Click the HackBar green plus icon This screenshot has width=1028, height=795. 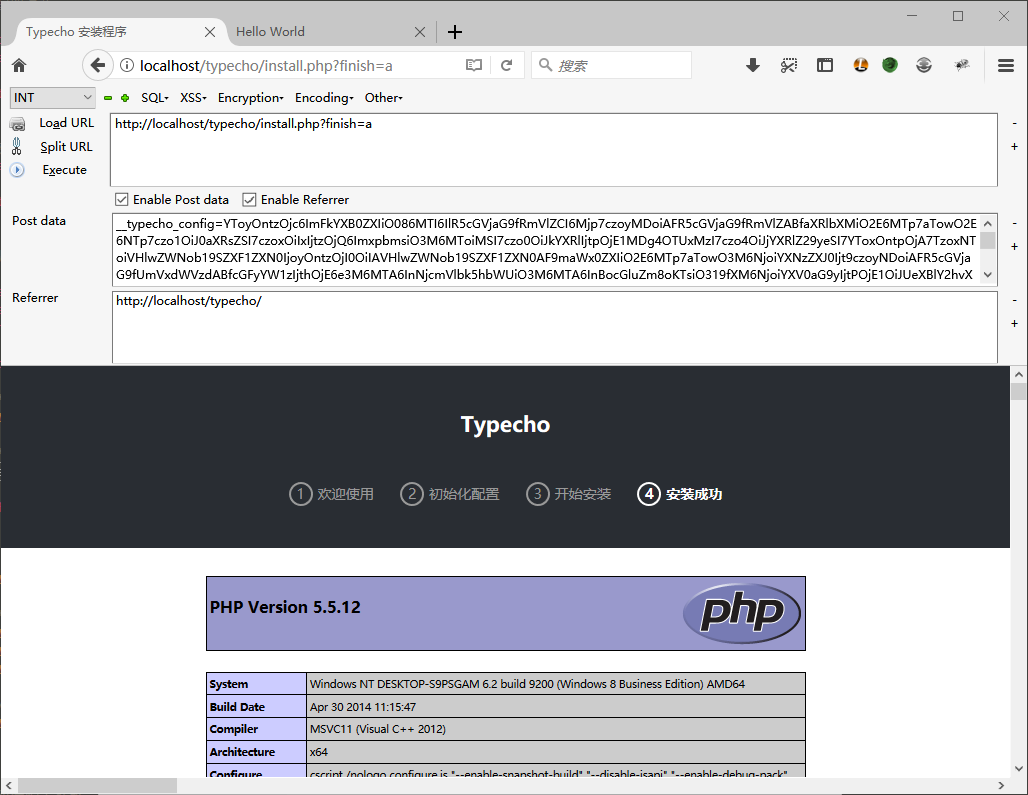125,98
